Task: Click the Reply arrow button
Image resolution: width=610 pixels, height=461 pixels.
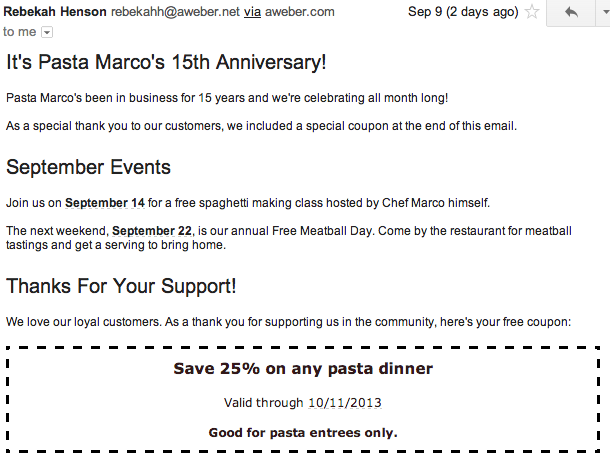Action: click(571, 12)
